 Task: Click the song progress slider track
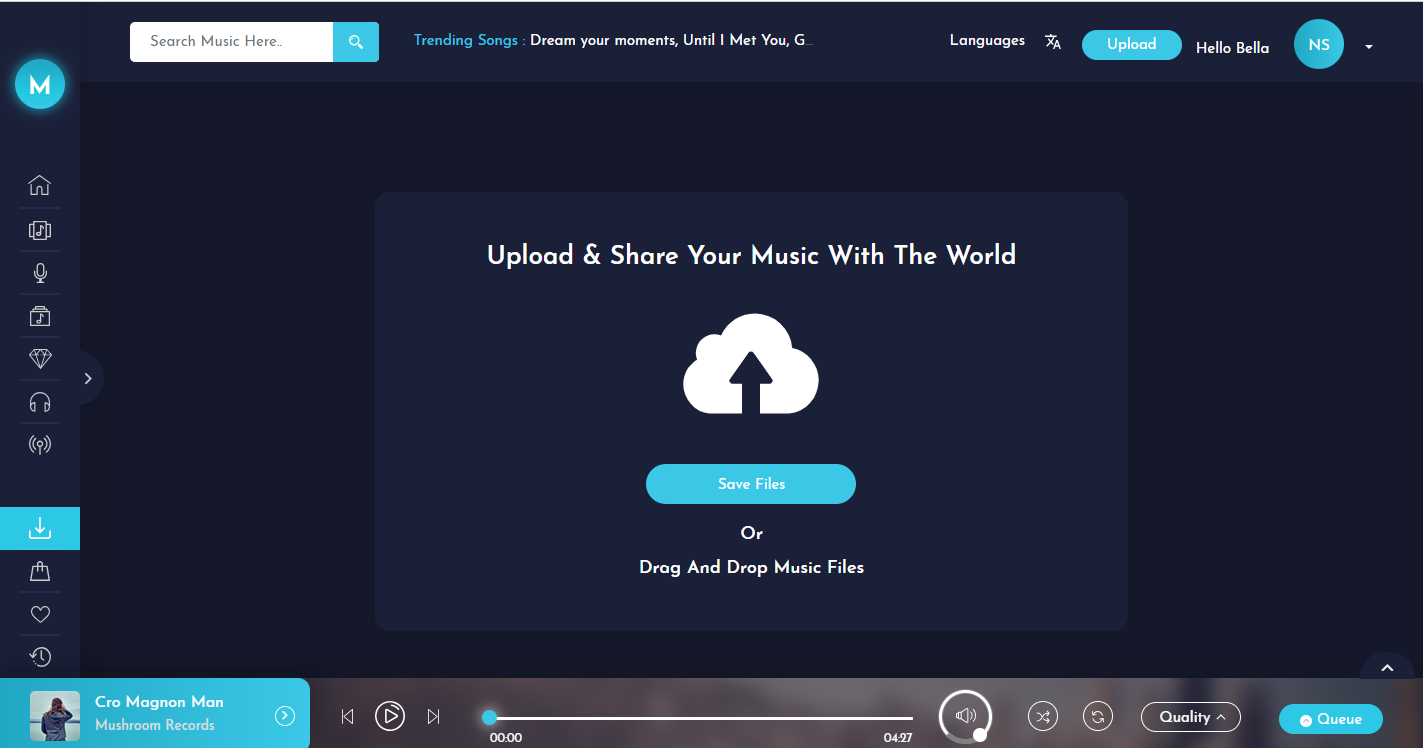pos(700,718)
